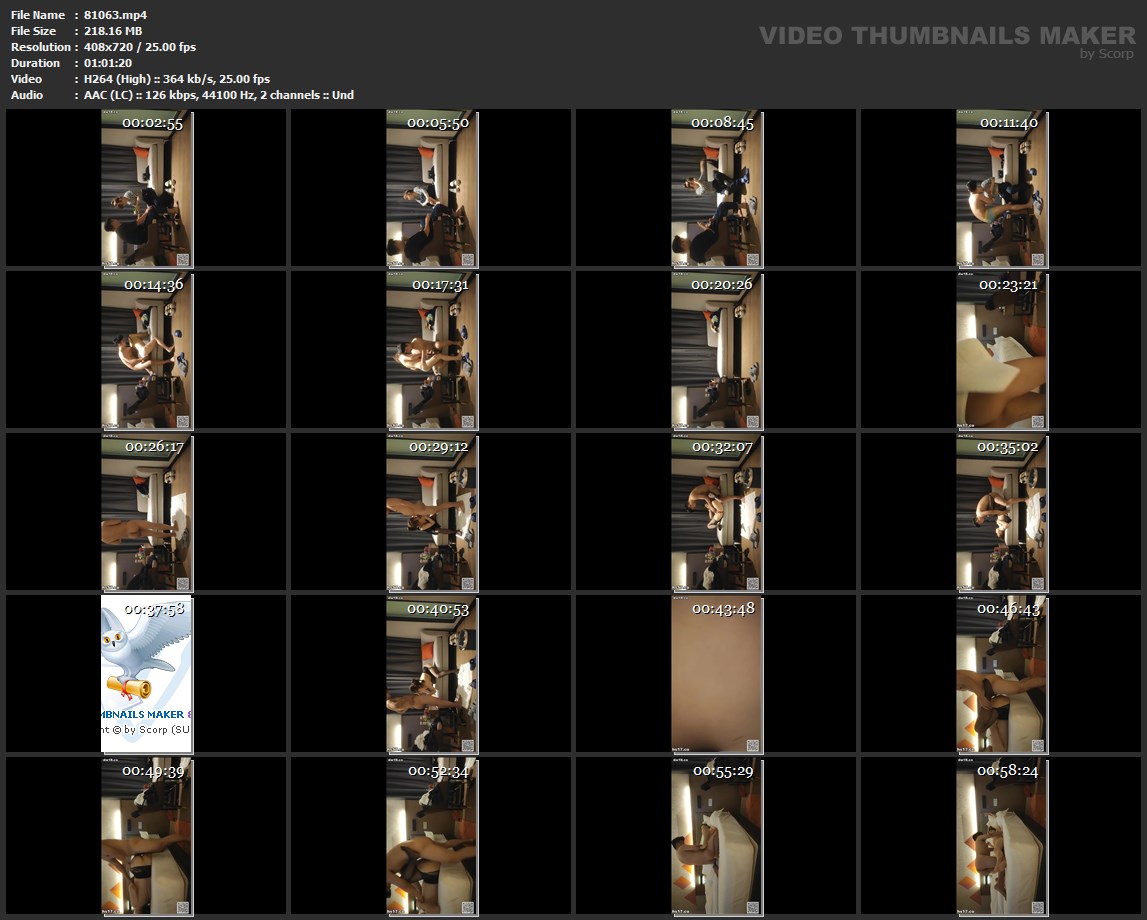Click the duration value 01:01:20
The height and width of the screenshot is (920, 1147).
pyautogui.click(x=108, y=63)
